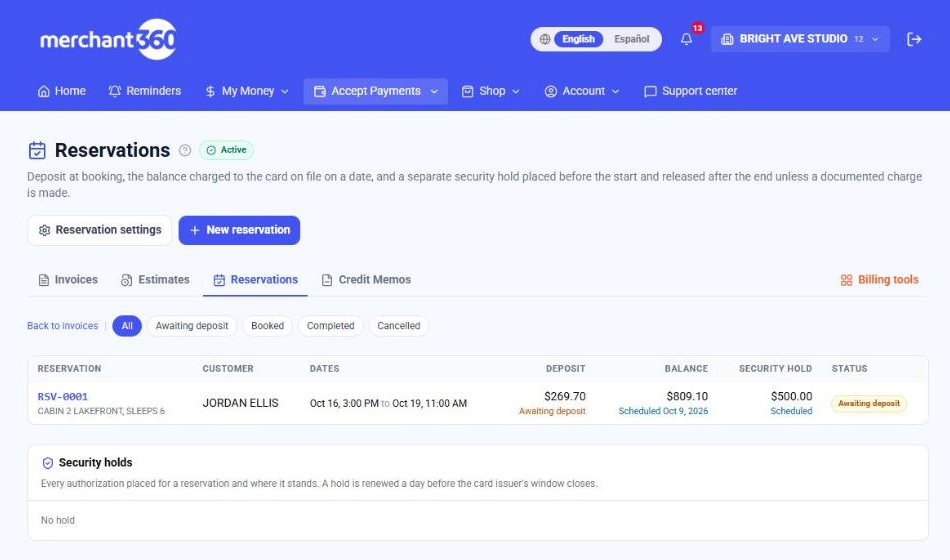Click the Estimates tab icon

point(126,280)
